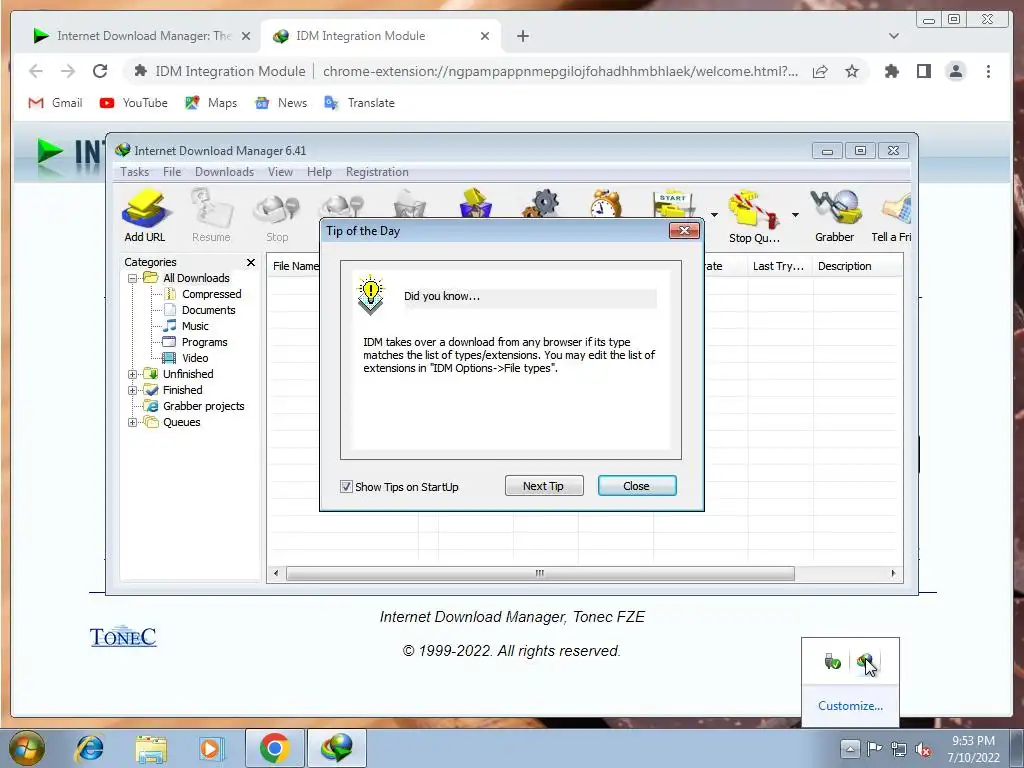This screenshot has width=1024, height=768.
Task: Click the File Name column header
Action: click(x=295, y=266)
